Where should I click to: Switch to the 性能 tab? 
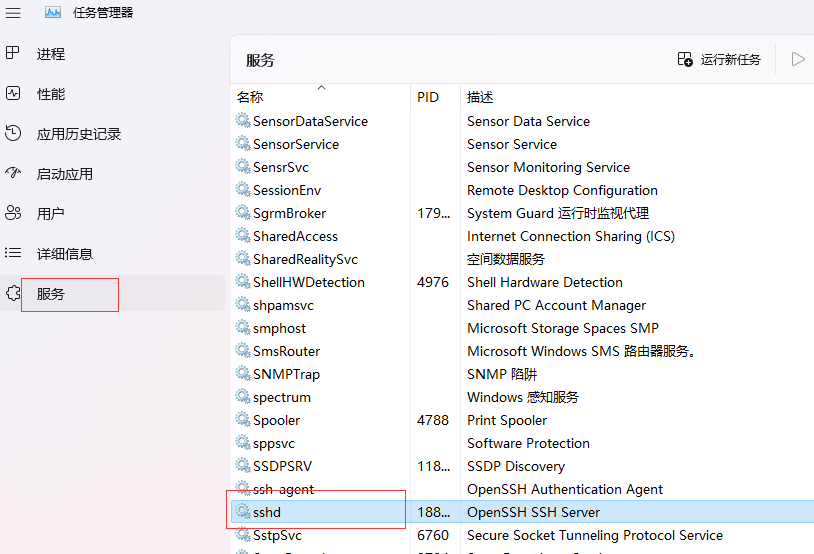(51, 94)
